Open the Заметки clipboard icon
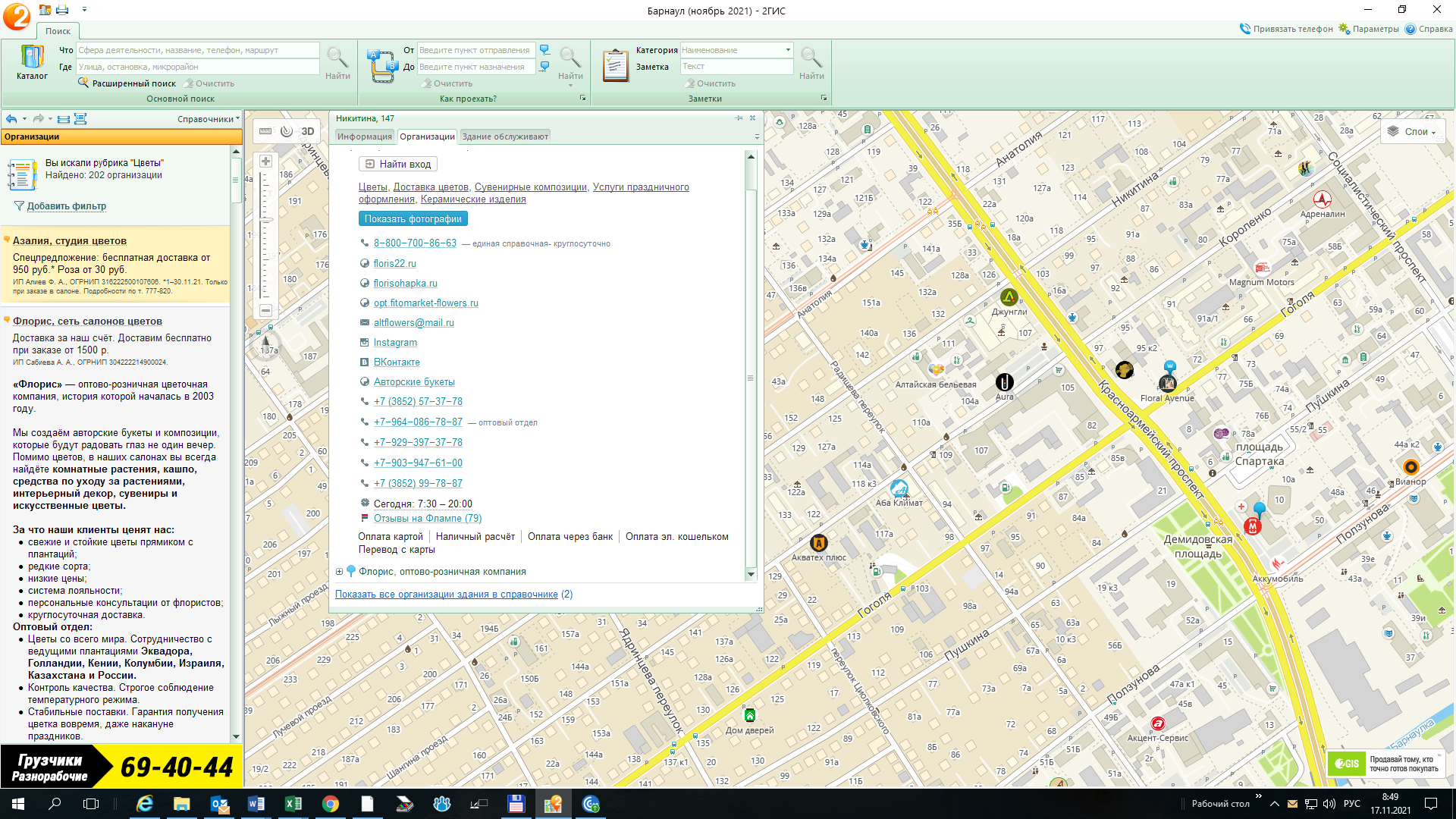The image size is (1456, 819). click(x=616, y=65)
